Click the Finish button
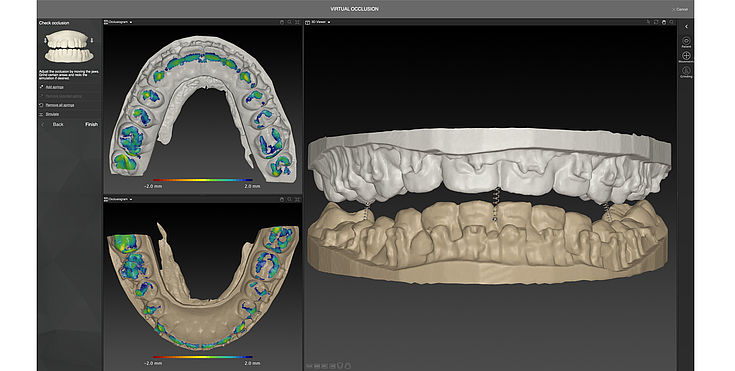The image size is (735, 371). (91, 124)
